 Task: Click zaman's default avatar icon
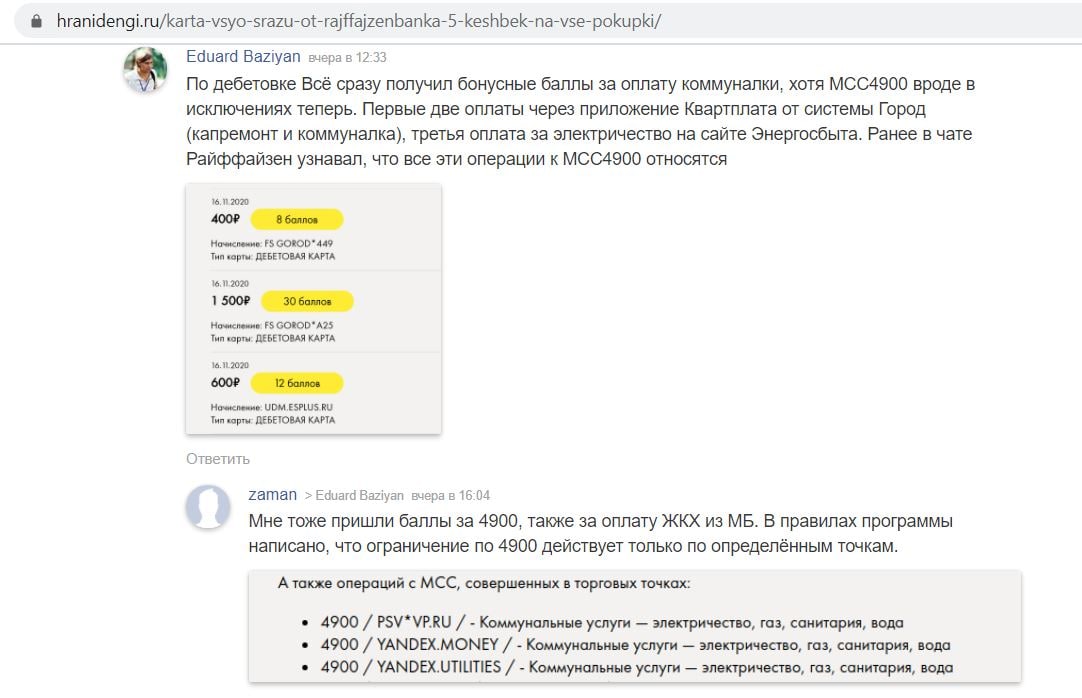[208, 506]
